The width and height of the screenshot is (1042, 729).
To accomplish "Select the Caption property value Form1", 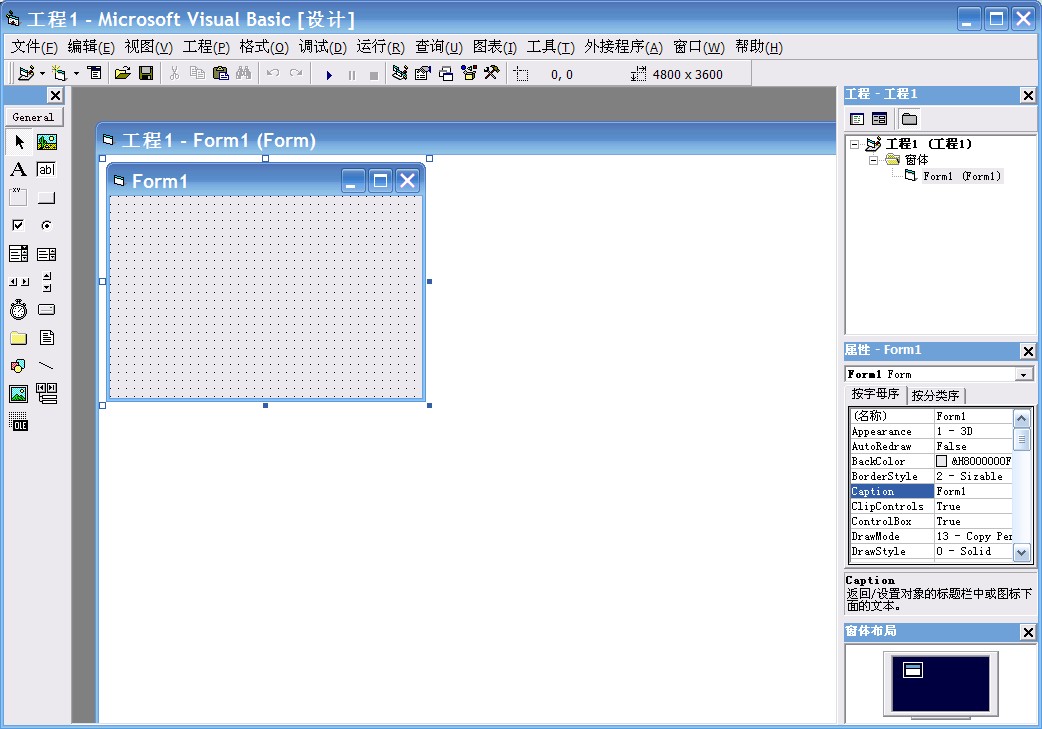I will tap(973, 492).
